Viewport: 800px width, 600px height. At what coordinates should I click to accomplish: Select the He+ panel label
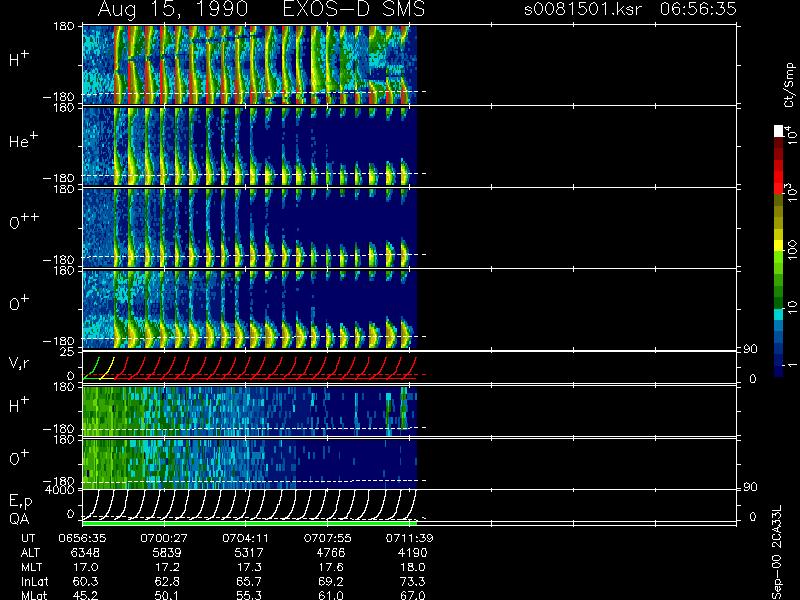click(x=23, y=140)
